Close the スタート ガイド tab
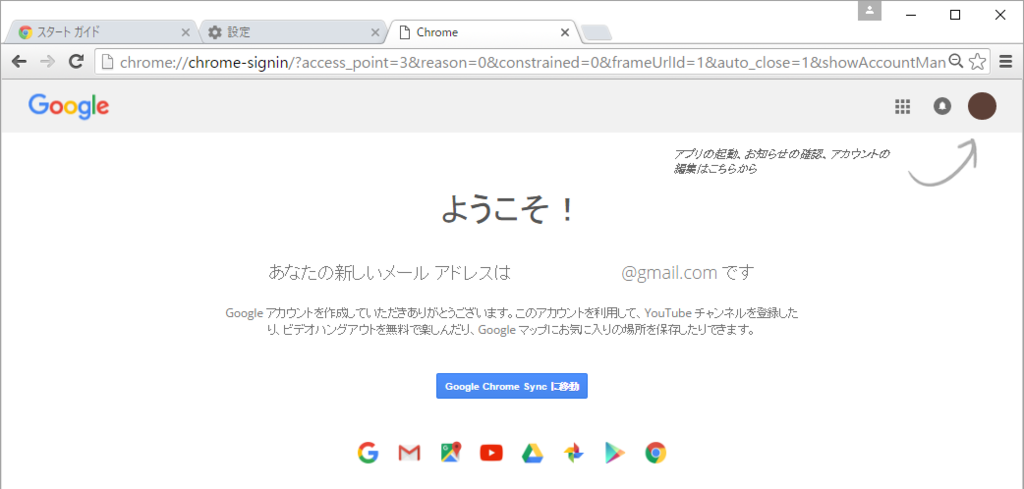This screenshot has width=1024, height=489. 185,32
